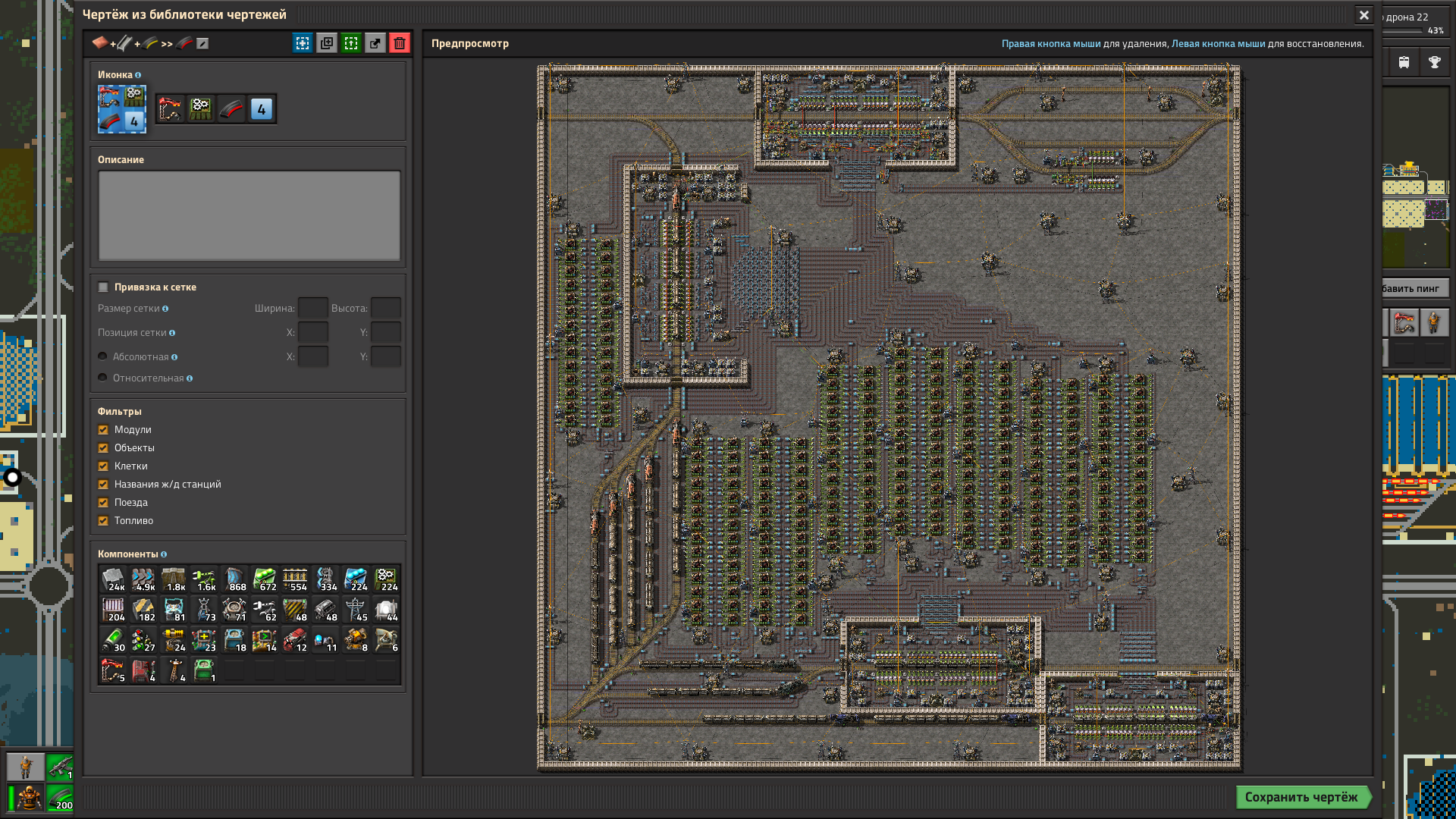This screenshot has width=1456, height=819.
Task: Click info icon beside Иконка heading
Action: 138,75
